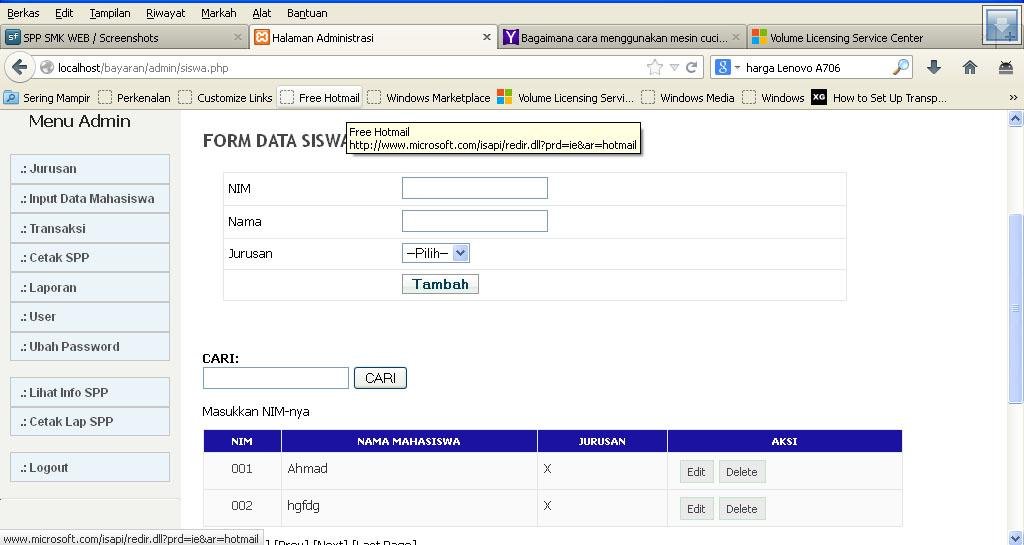Close the SPP SMK WEB tab
The height and width of the screenshot is (545, 1024).
point(238,37)
